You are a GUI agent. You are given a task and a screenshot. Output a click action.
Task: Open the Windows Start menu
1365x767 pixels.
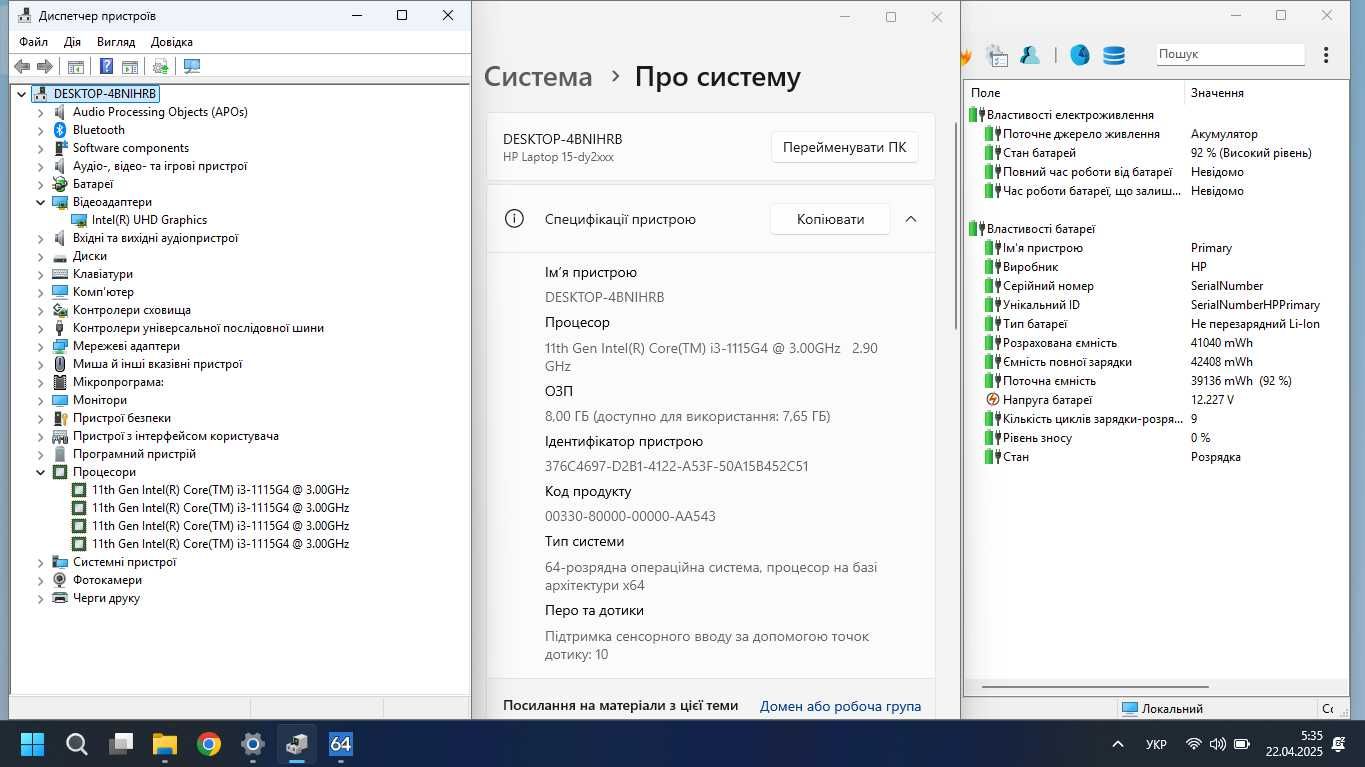(32, 744)
